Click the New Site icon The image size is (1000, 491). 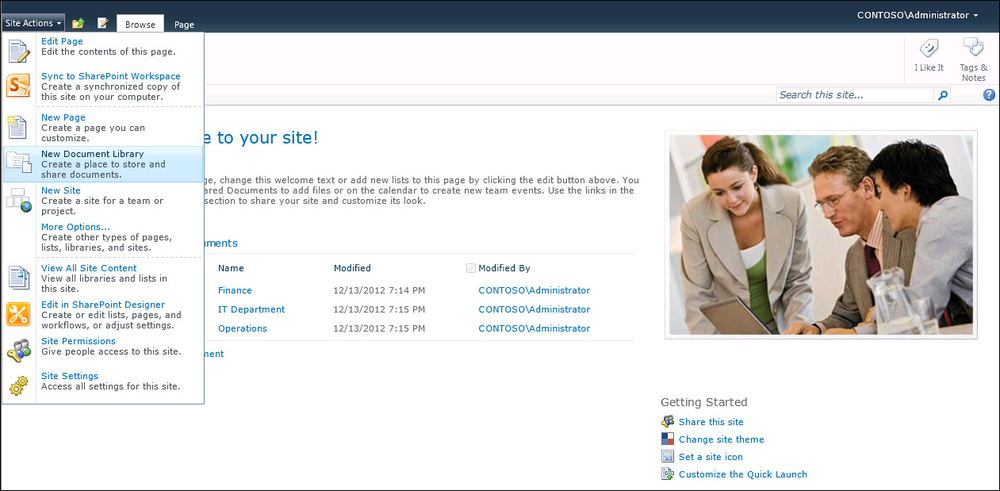18,200
